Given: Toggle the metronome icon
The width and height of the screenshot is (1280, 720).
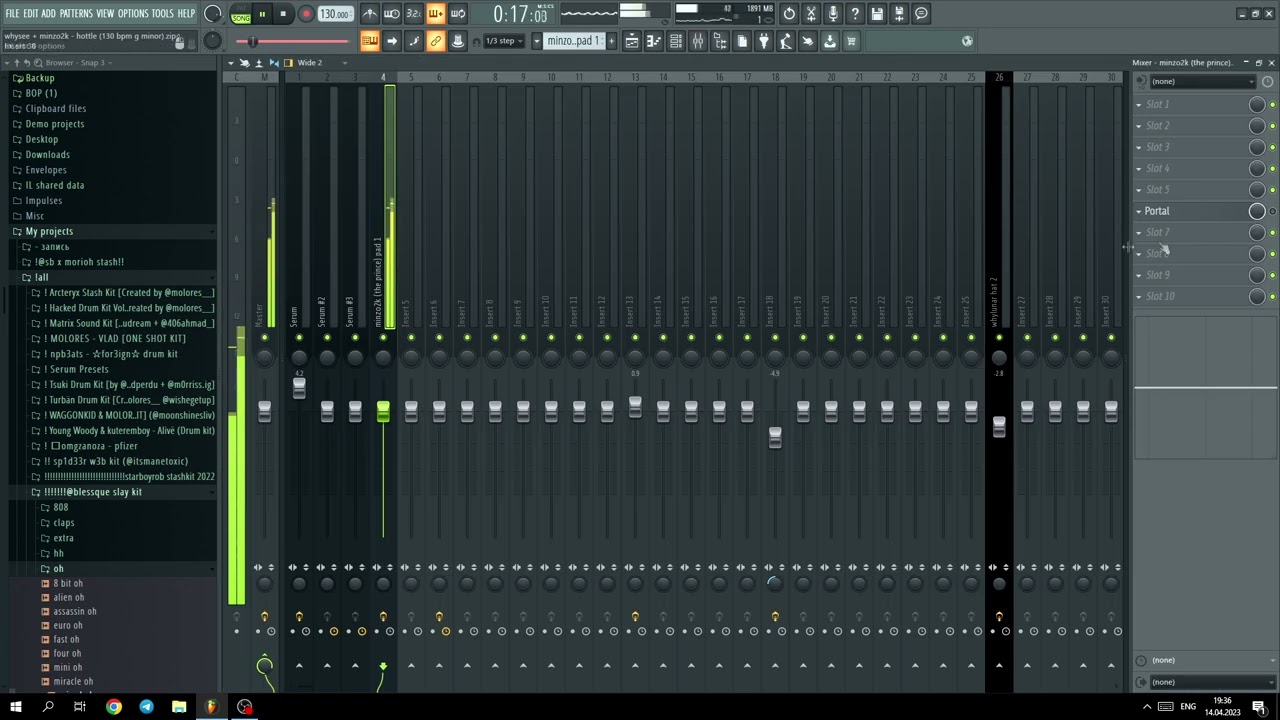Looking at the screenshot, I should click(x=370, y=14).
